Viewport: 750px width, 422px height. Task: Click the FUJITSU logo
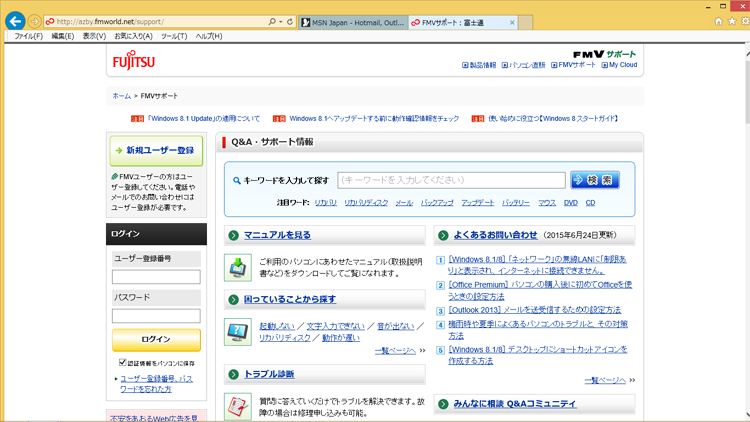pyautogui.click(x=133, y=62)
